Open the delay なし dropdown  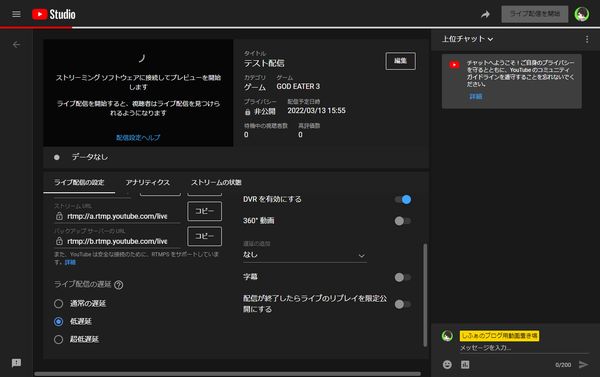pos(305,255)
